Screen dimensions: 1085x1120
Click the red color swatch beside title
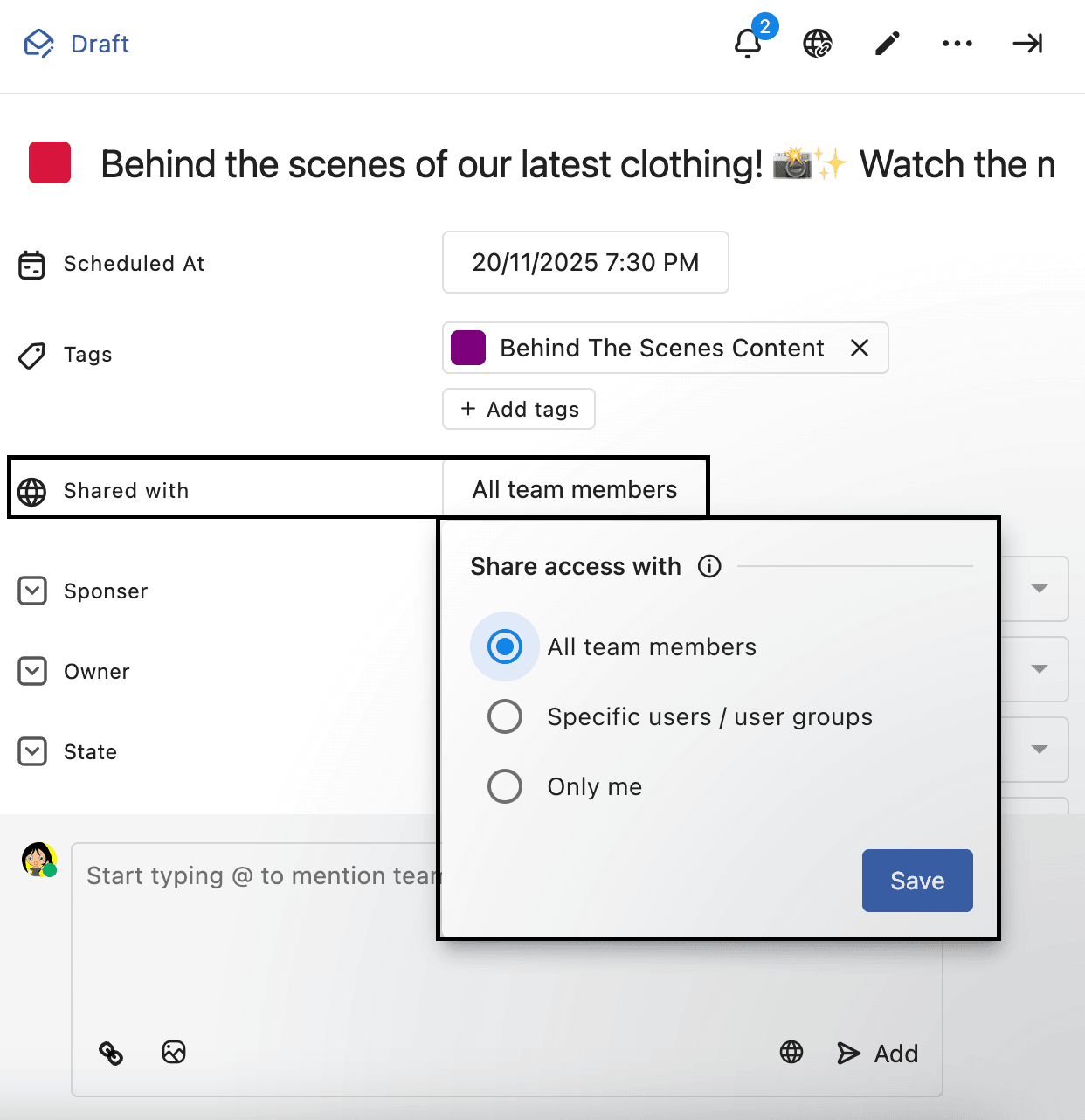50,163
